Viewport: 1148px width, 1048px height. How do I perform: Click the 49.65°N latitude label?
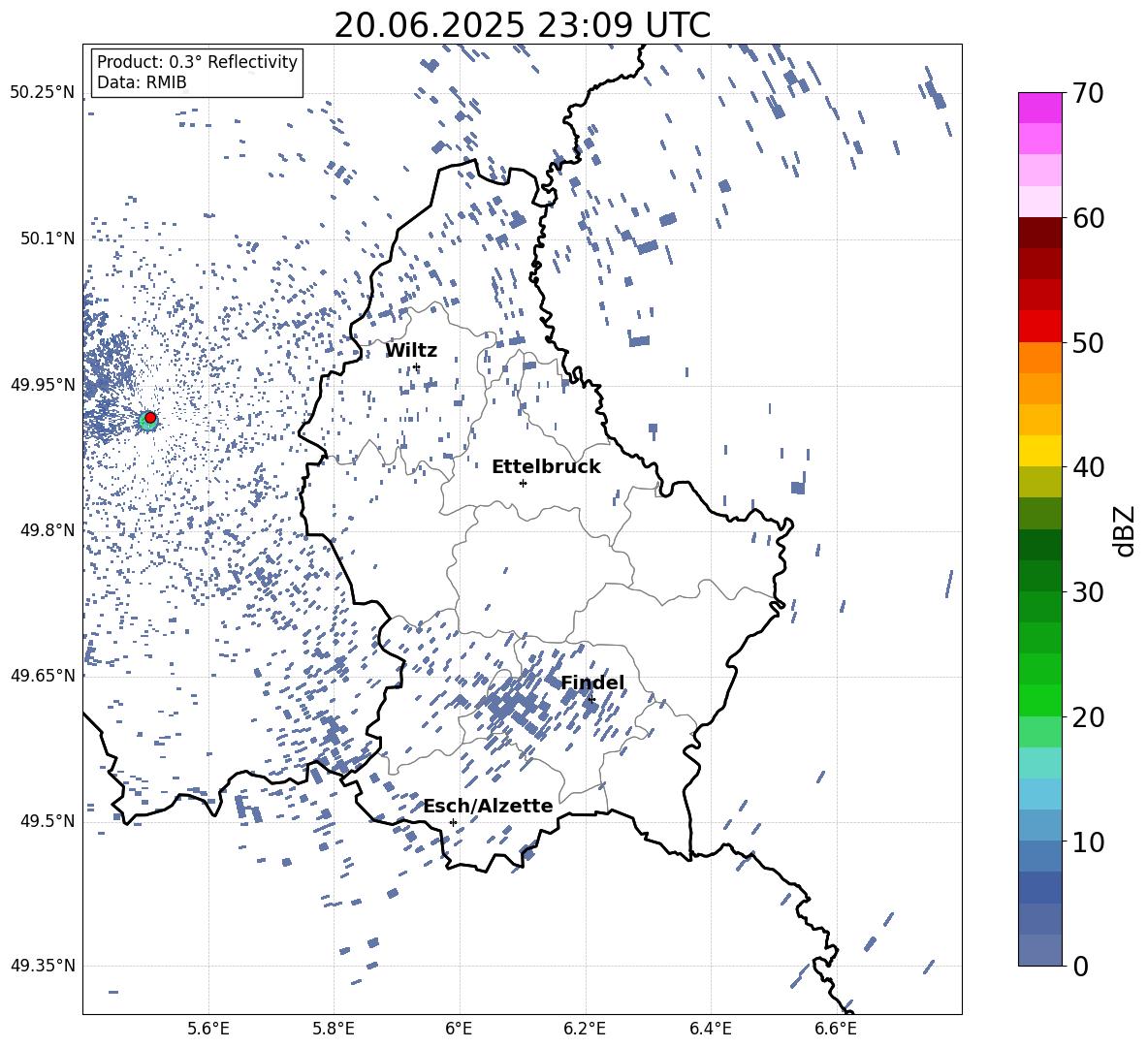(43, 675)
